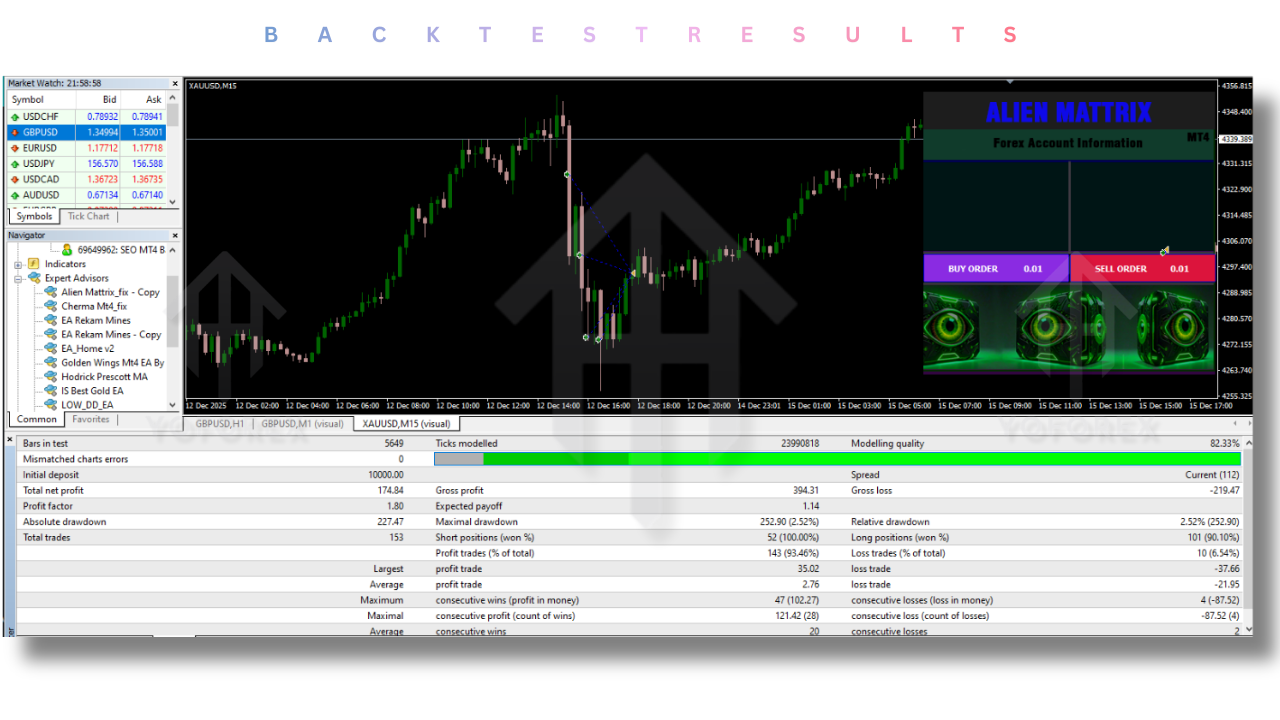Click the EURUSD down-arrow symbol icon
The image size is (1280, 720).
coord(15,148)
